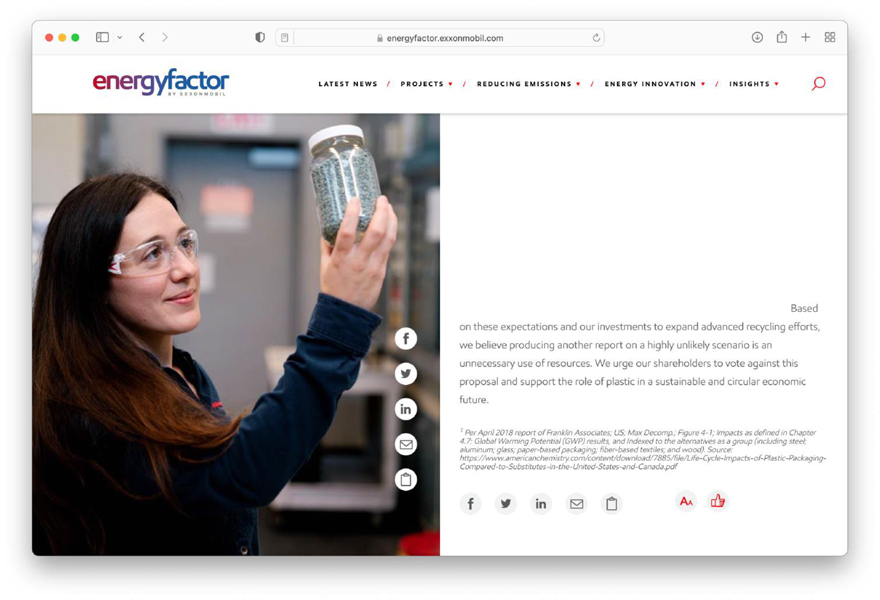Click the Facebook share icon on photo
The height and width of the screenshot is (600, 880).
point(405,339)
